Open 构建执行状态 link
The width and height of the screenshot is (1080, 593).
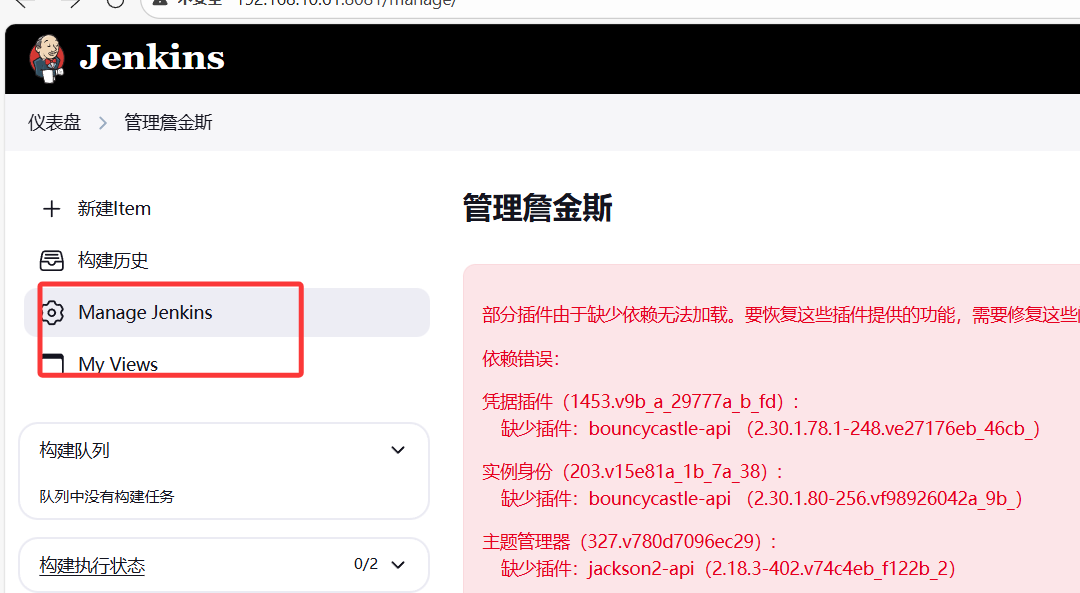point(92,565)
